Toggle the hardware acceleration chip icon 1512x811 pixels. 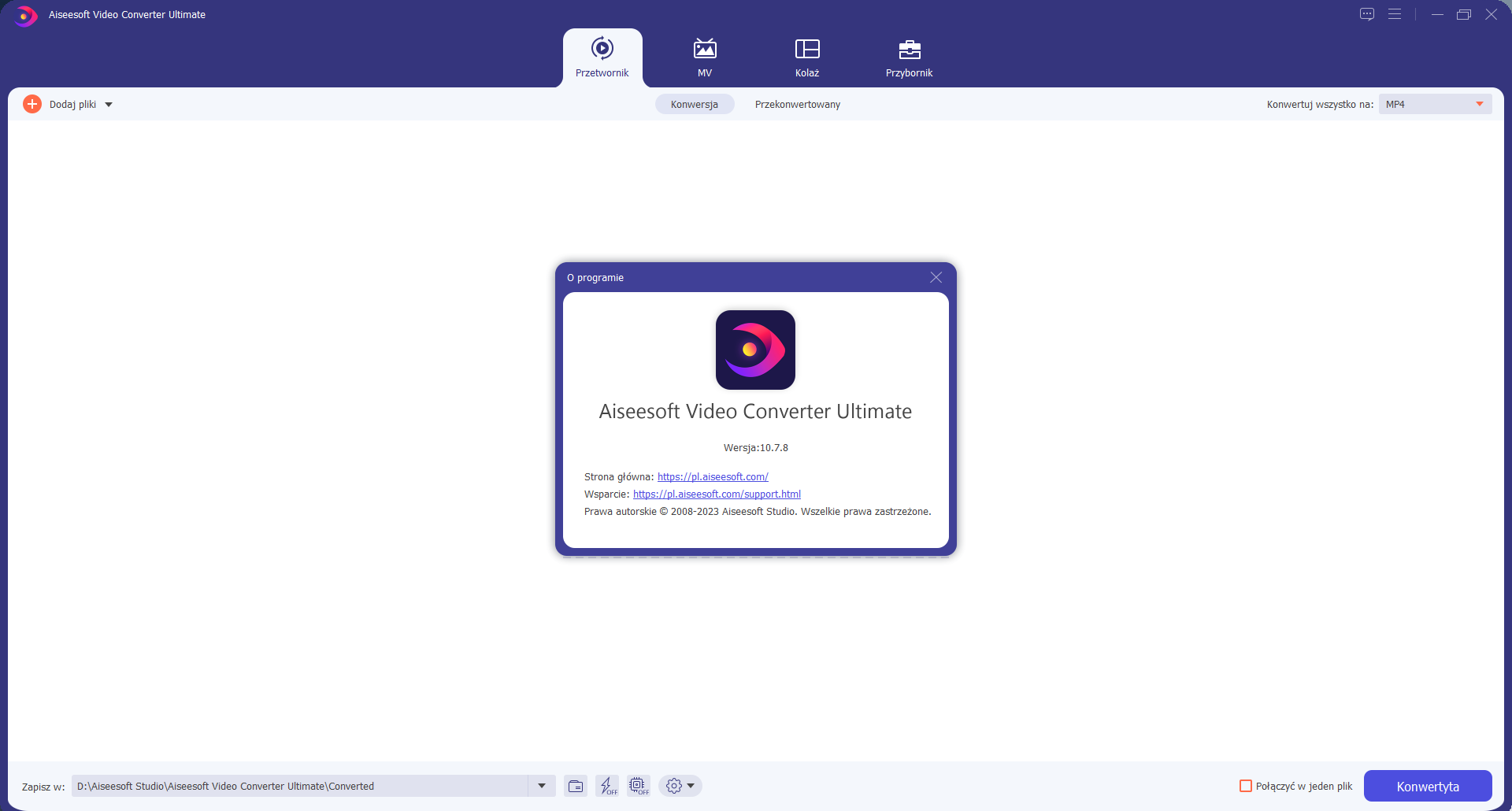coord(639,786)
